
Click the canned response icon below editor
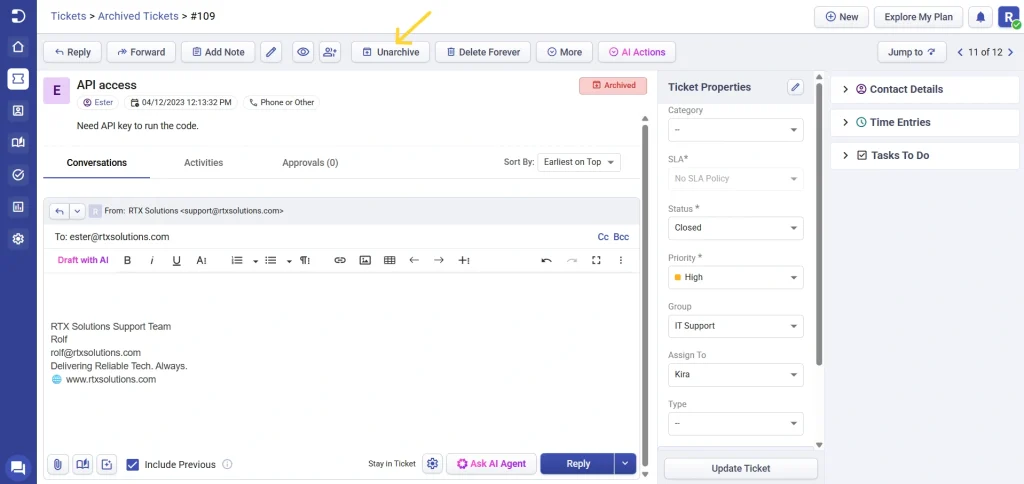click(106, 464)
